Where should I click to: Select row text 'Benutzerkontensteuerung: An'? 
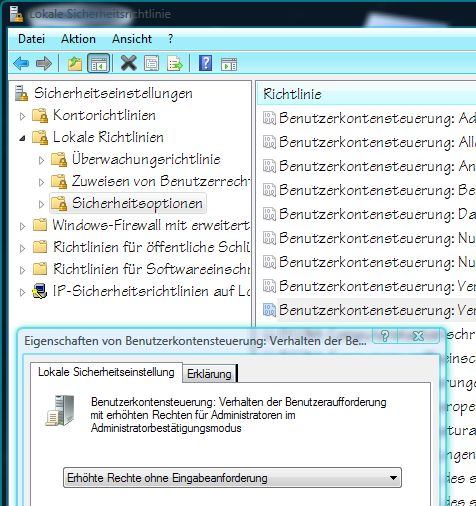[377, 166]
